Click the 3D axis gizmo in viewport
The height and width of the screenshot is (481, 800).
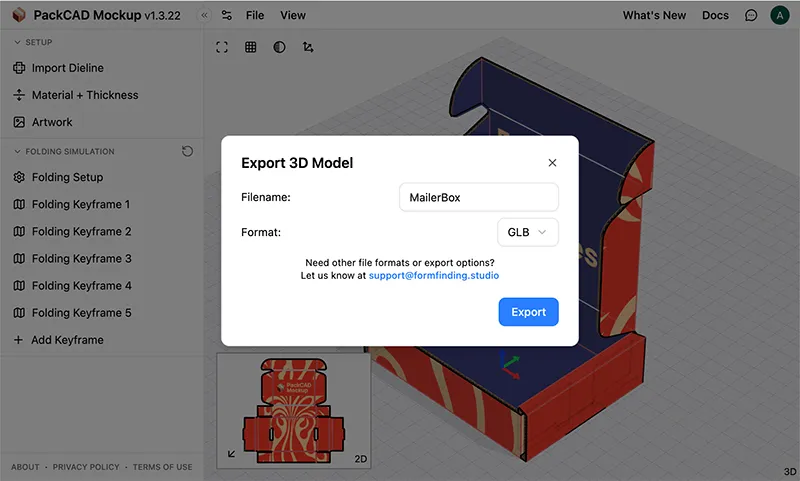[x=510, y=366]
